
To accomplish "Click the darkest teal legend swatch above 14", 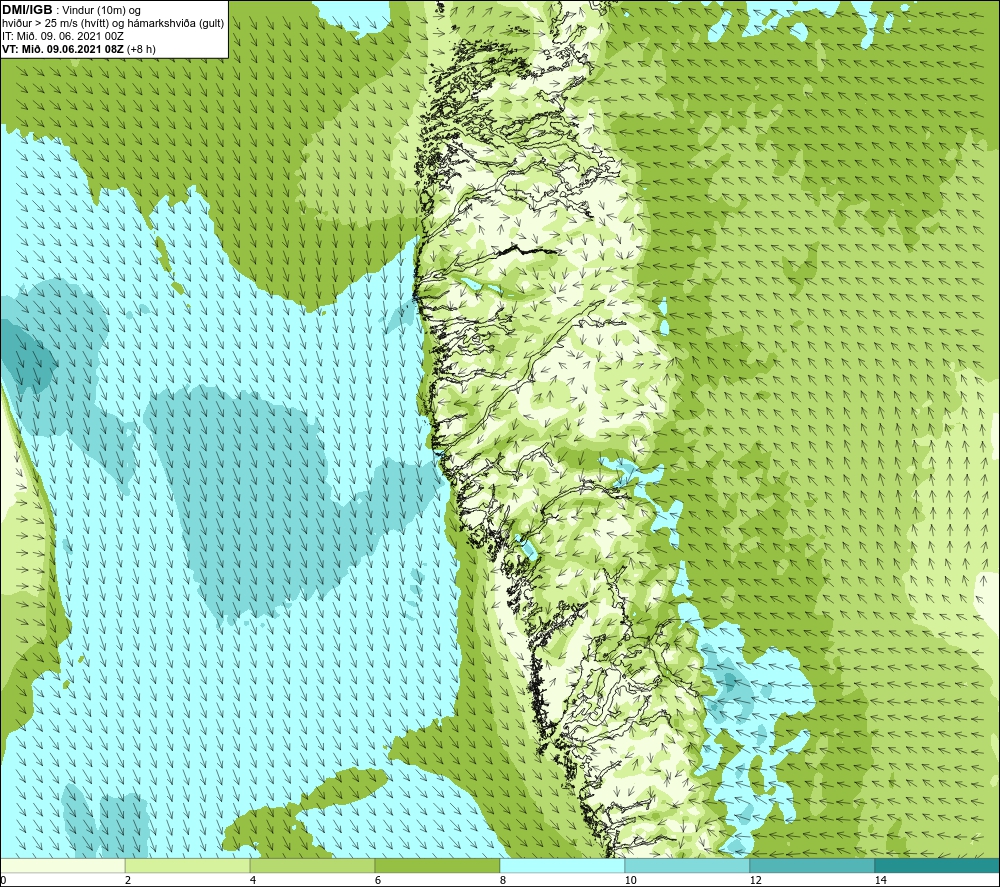I will pyautogui.click(x=937, y=866).
